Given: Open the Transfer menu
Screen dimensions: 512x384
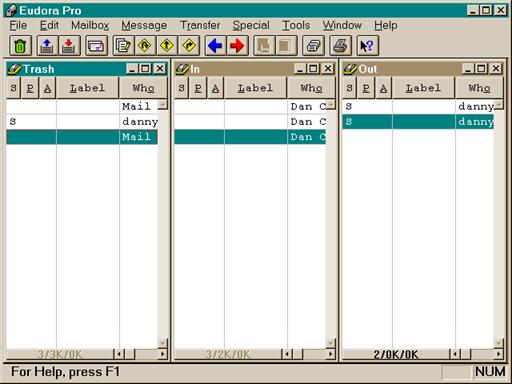Looking at the screenshot, I should (200, 25).
